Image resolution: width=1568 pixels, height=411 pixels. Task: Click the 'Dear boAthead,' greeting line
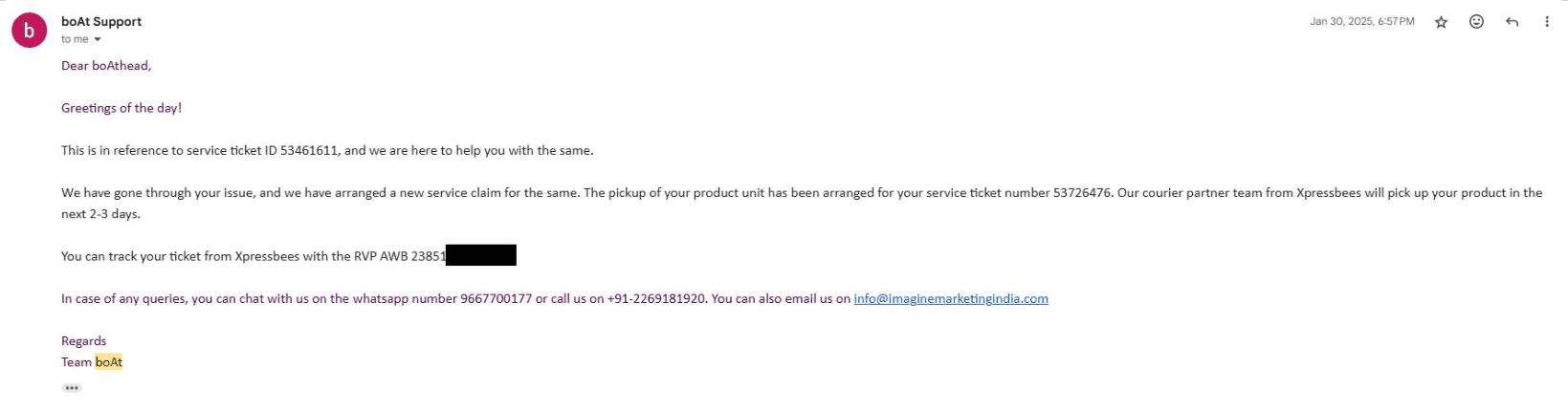click(x=106, y=66)
